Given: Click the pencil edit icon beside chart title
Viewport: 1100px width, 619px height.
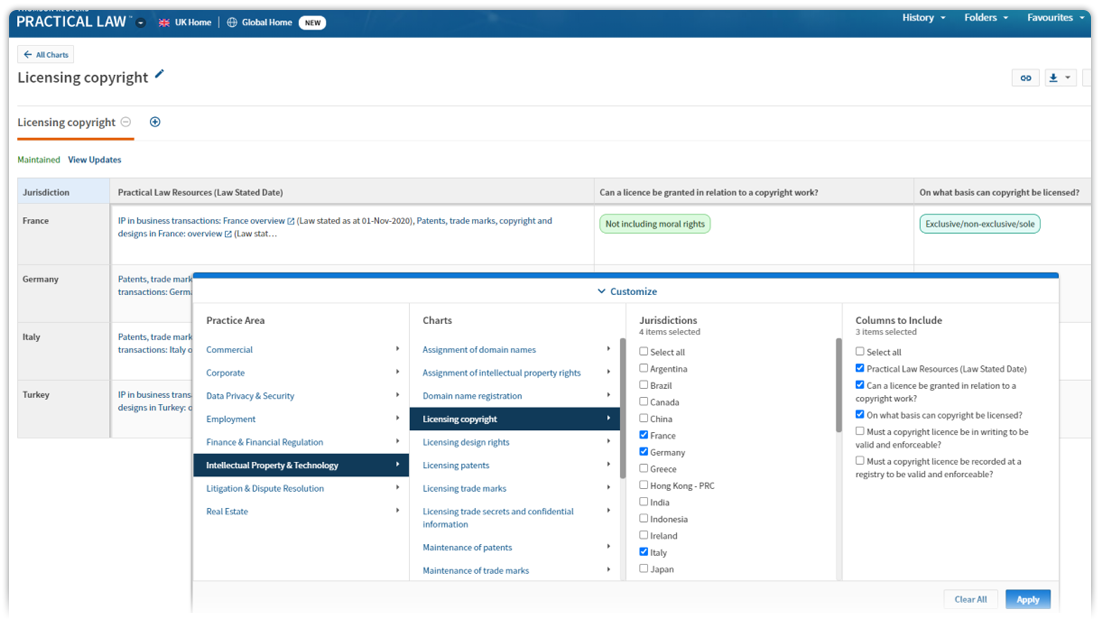Looking at the screenshot, I should 160,75.
